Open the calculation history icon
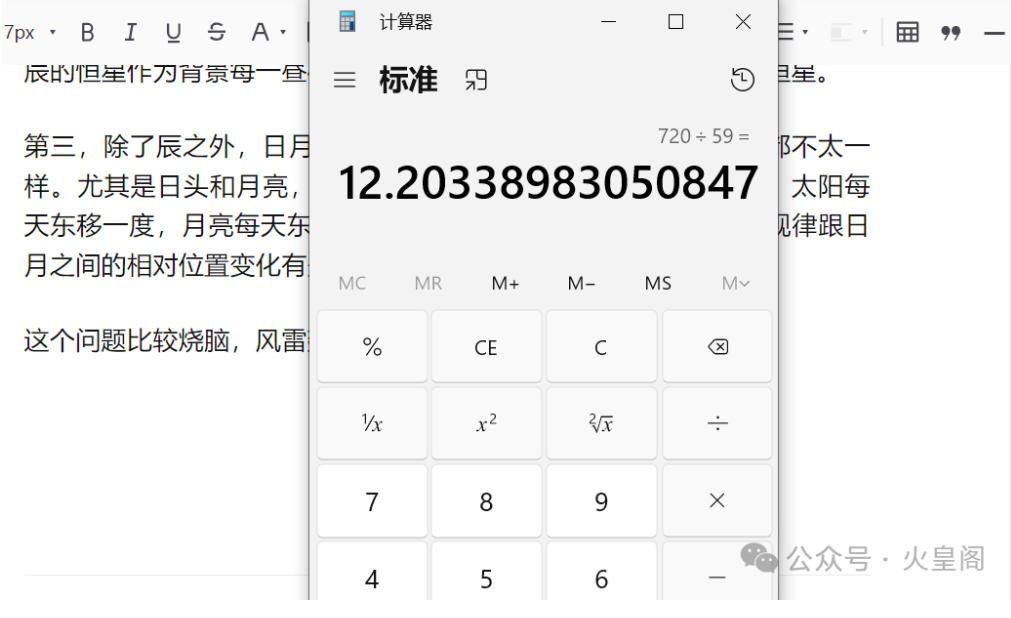The width and height of the screenshot is (1011, 618). tap(741, 79)
